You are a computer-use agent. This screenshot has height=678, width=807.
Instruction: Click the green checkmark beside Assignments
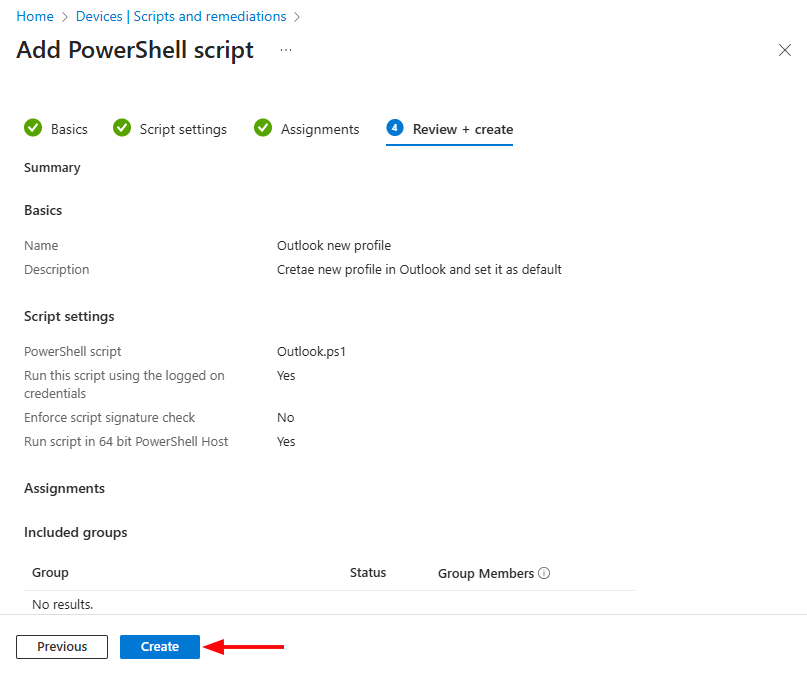(x=263, y=128)
